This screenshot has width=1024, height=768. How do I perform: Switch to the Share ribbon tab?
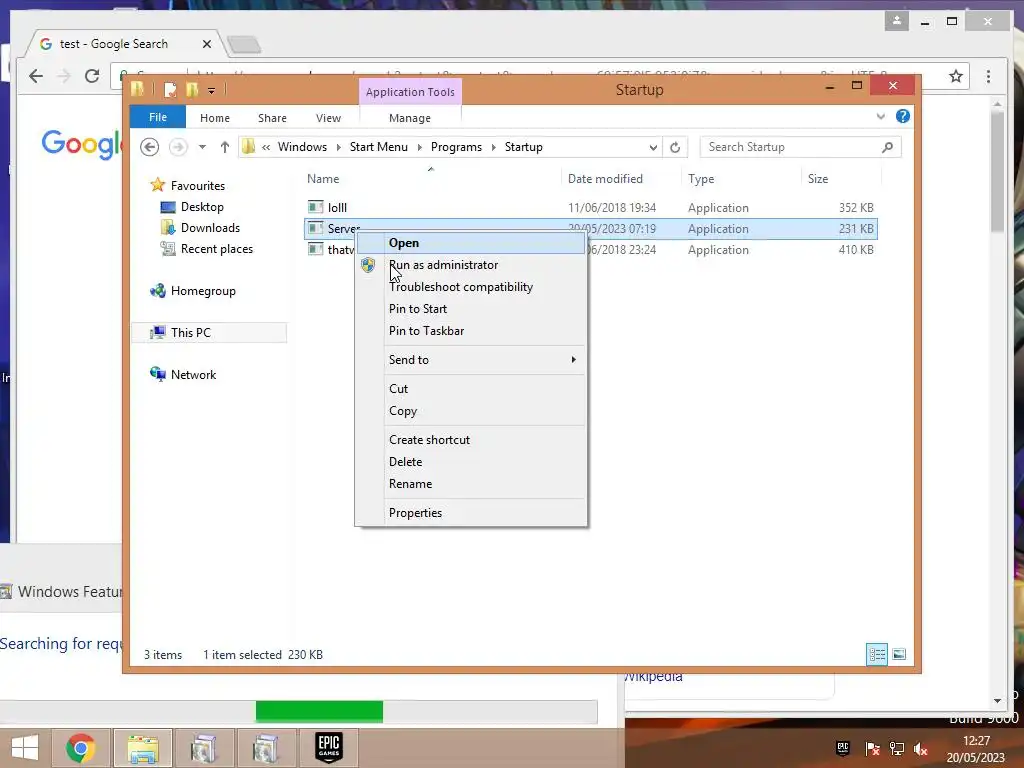click(272, 118)
